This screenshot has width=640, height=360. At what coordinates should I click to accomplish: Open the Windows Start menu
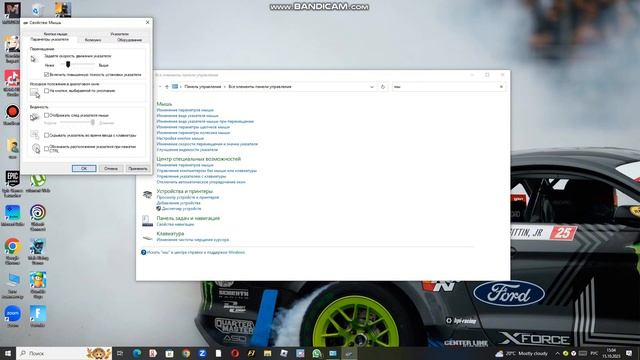pyautogui.click(x=7, y=353)
